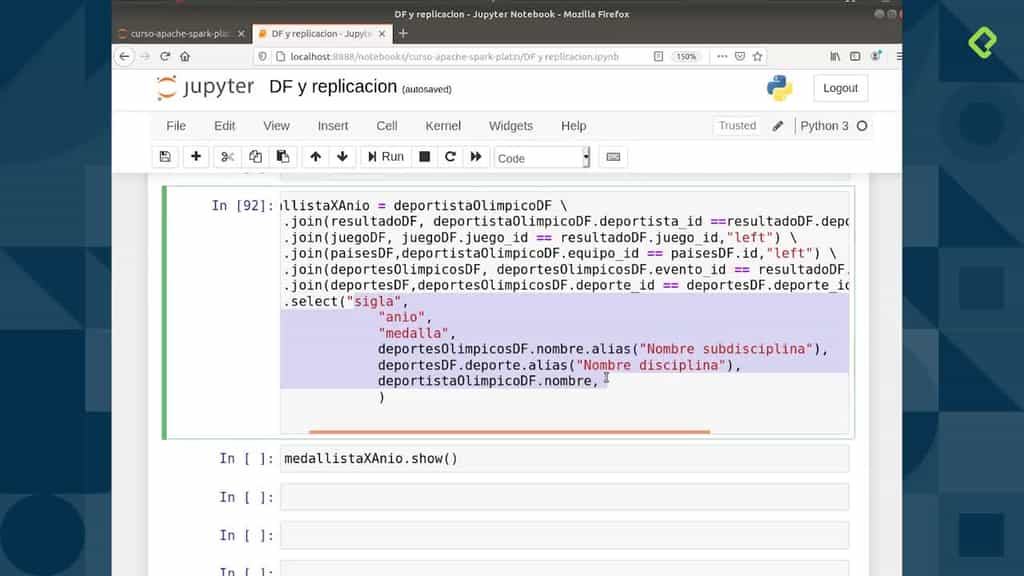Click the first empty code cell below show()
The image size is (1024, 576).
565,497
